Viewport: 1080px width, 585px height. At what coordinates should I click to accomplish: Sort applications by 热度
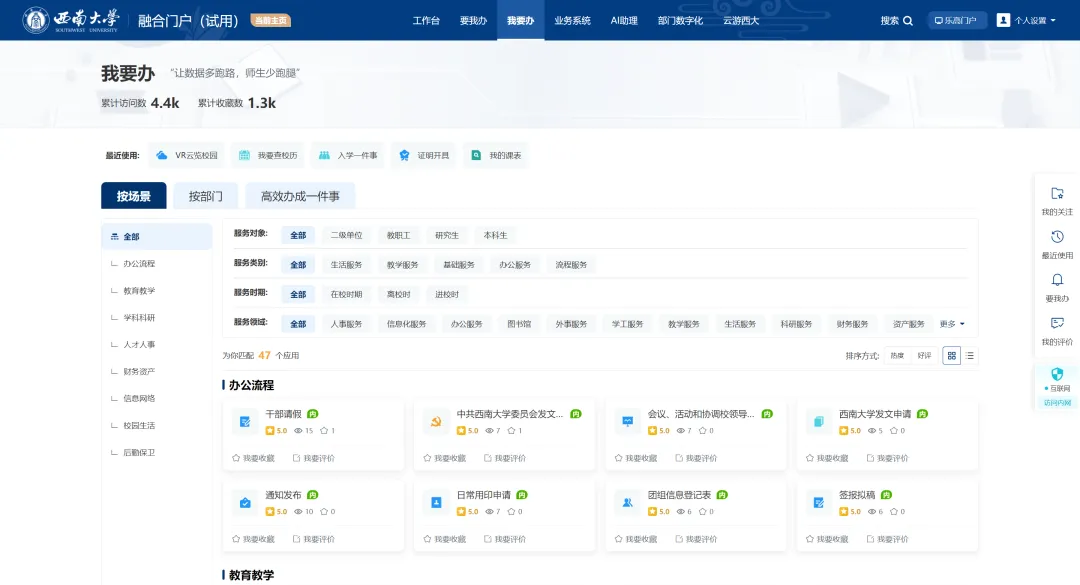pyautogui.click(x=897, y=355)
